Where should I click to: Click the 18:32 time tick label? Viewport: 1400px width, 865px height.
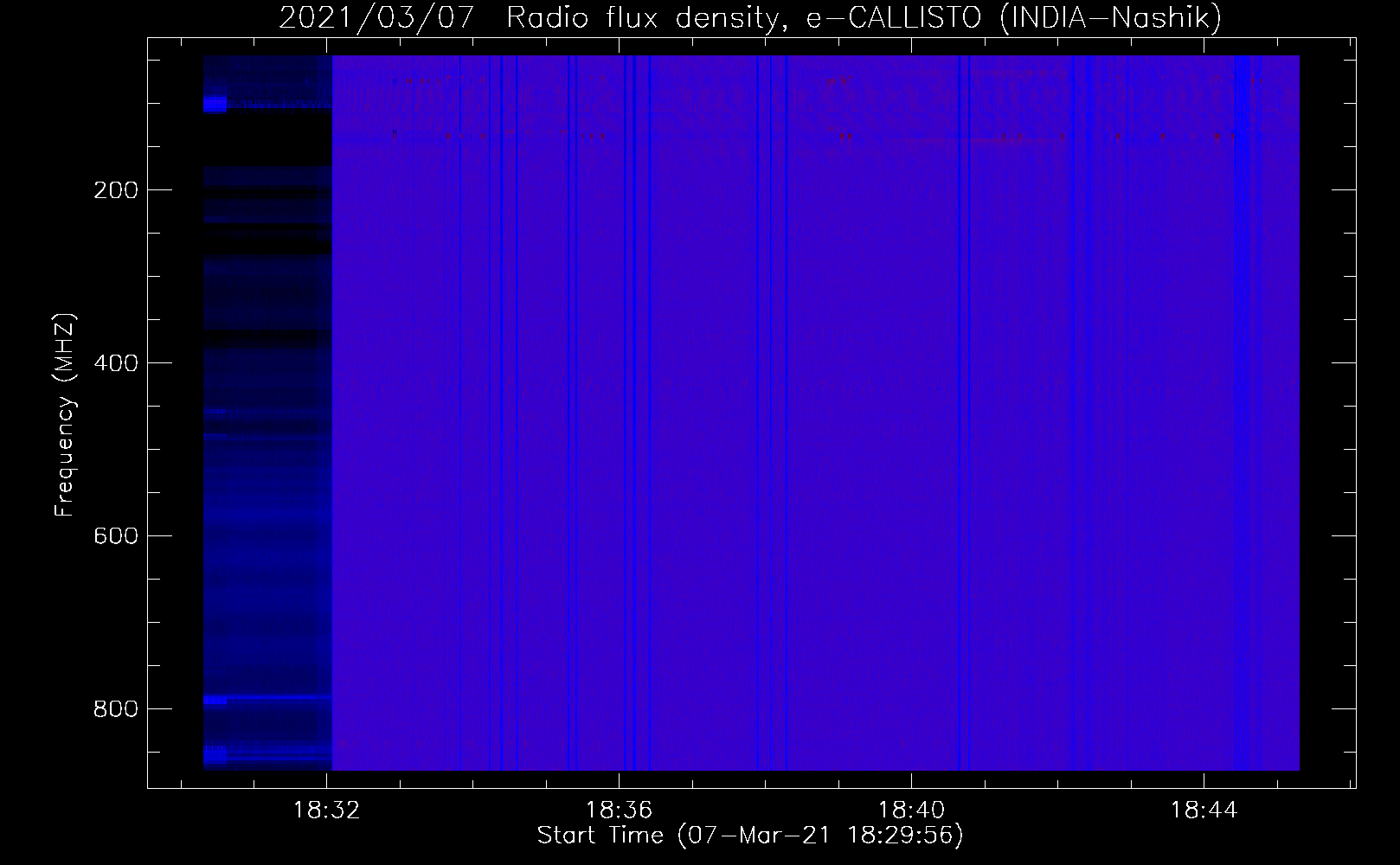(326, 811)
